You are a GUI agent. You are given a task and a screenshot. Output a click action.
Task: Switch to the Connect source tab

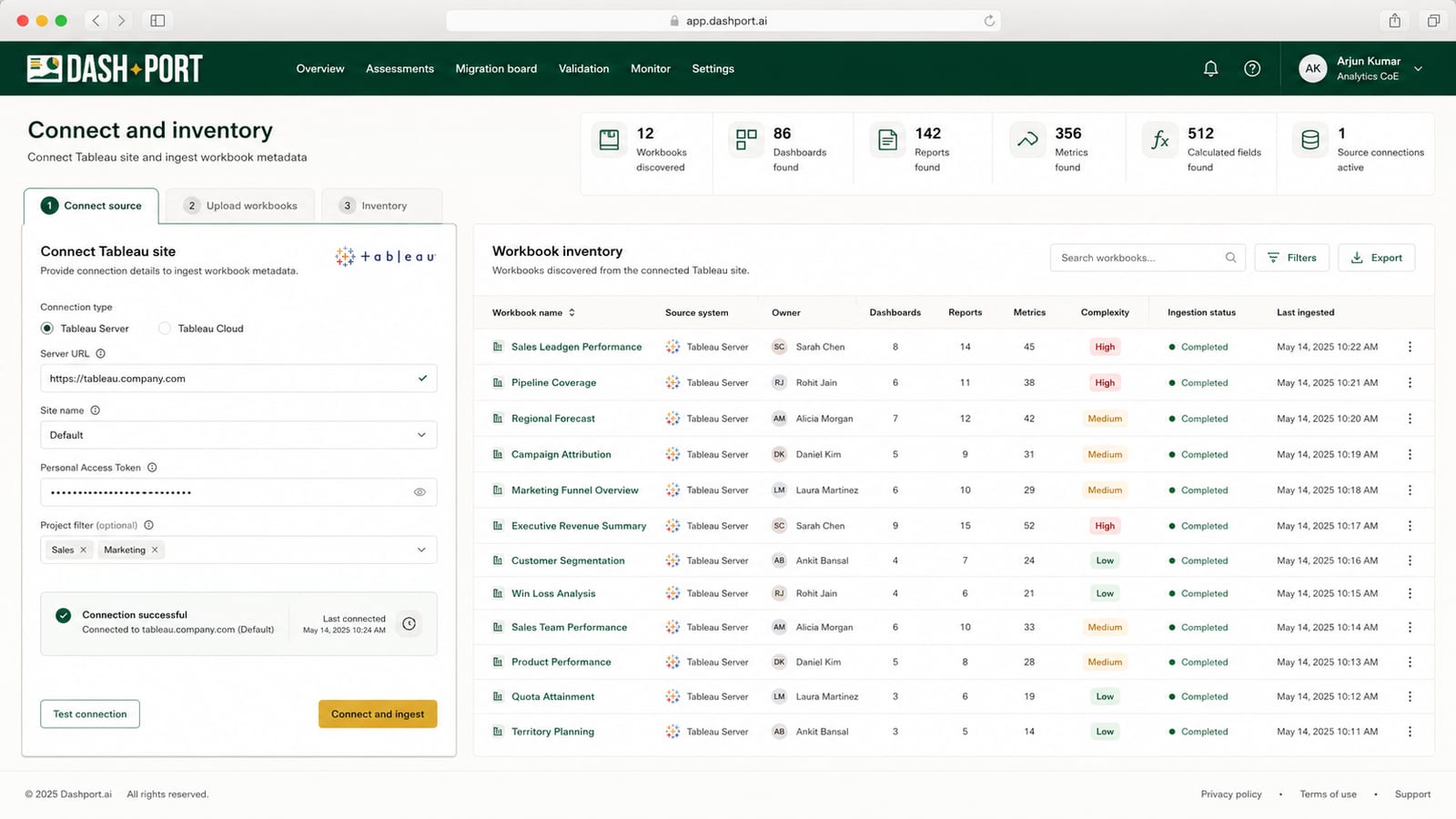click(91, 206)
